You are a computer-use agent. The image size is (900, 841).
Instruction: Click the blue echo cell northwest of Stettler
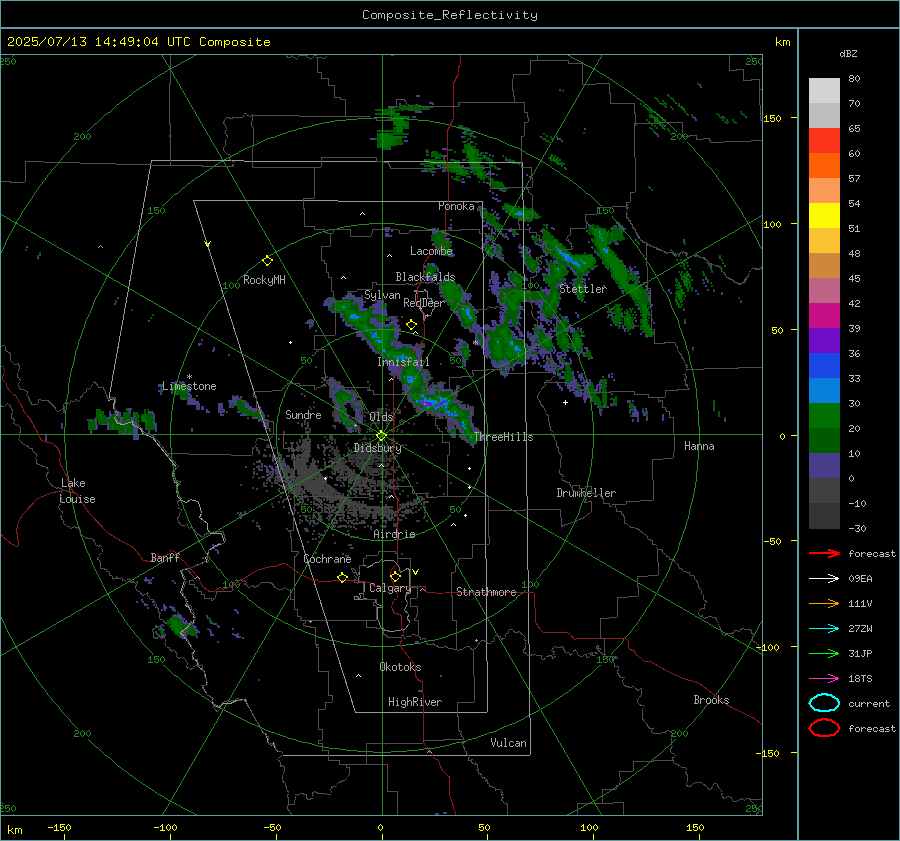(567, 257)
